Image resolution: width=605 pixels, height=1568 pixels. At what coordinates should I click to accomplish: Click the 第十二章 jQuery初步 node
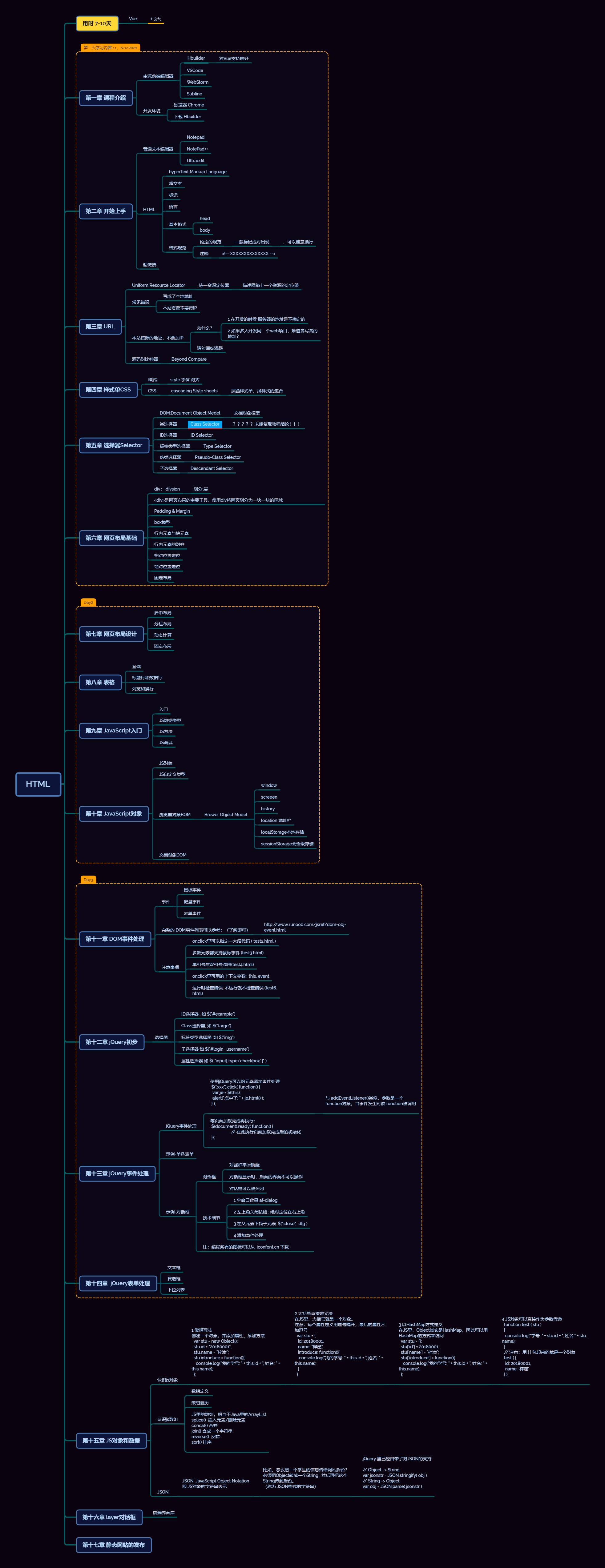111,1042
